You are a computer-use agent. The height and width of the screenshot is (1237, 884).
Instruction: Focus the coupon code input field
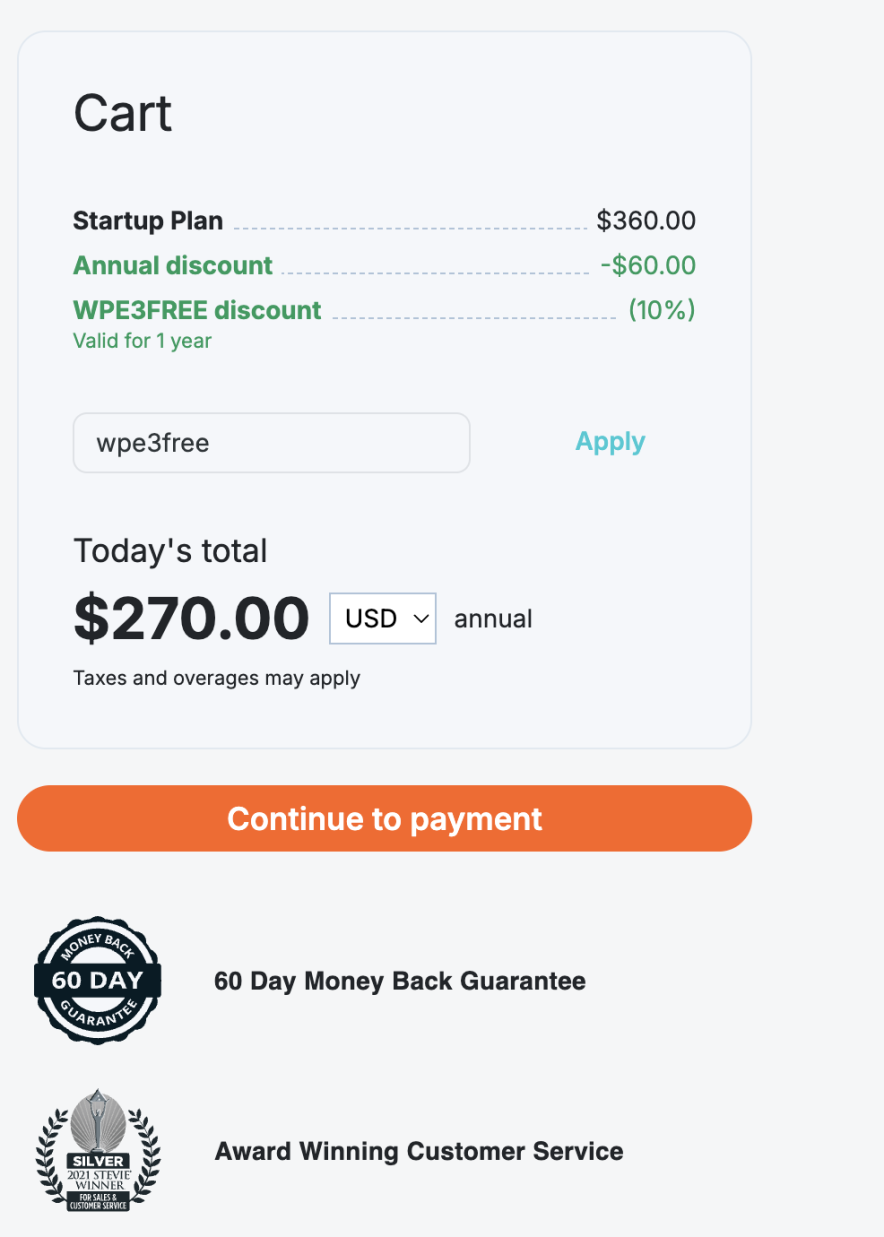pos(271,443)
